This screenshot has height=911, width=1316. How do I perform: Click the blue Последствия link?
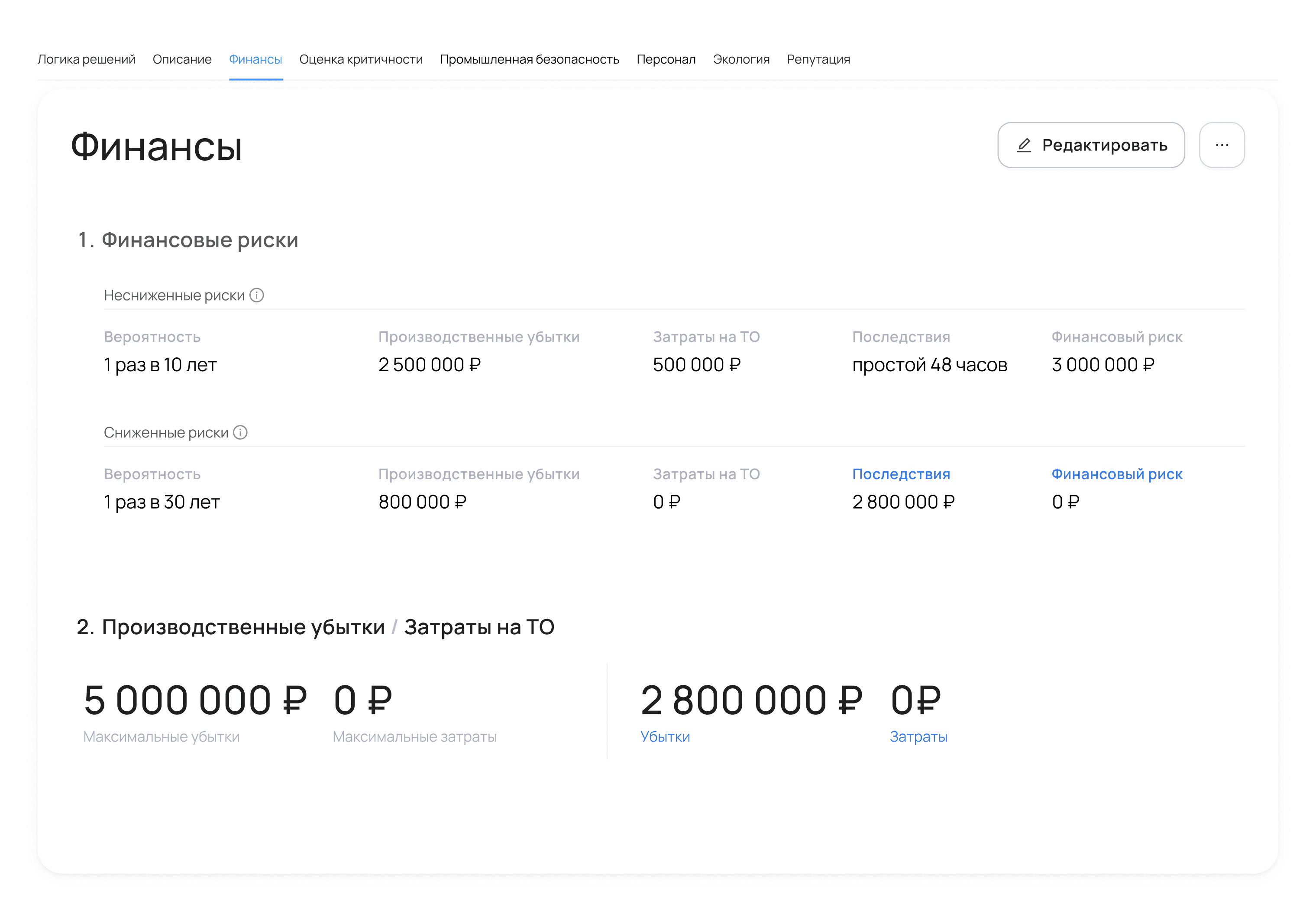tap(901, 474)
